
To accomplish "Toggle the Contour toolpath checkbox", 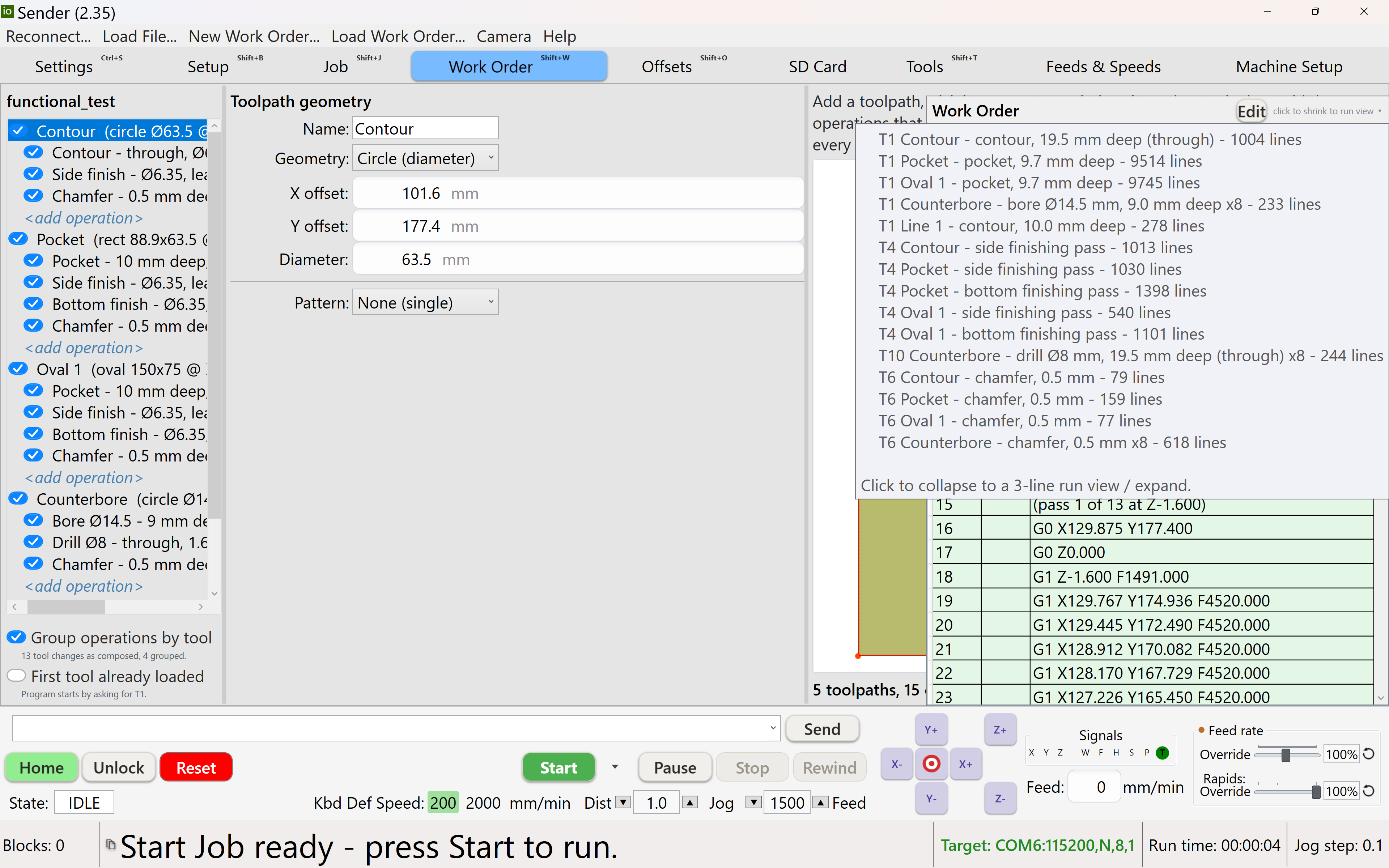I will coord(18,131).
